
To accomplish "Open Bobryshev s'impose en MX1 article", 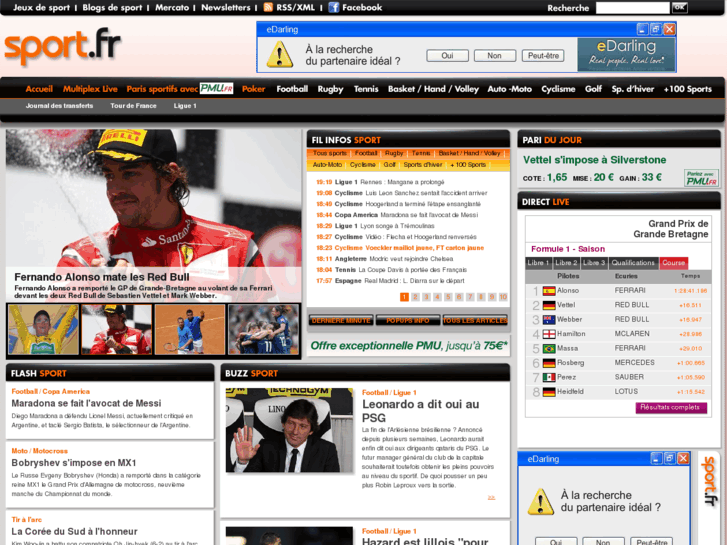I will [x=74, y=462].
